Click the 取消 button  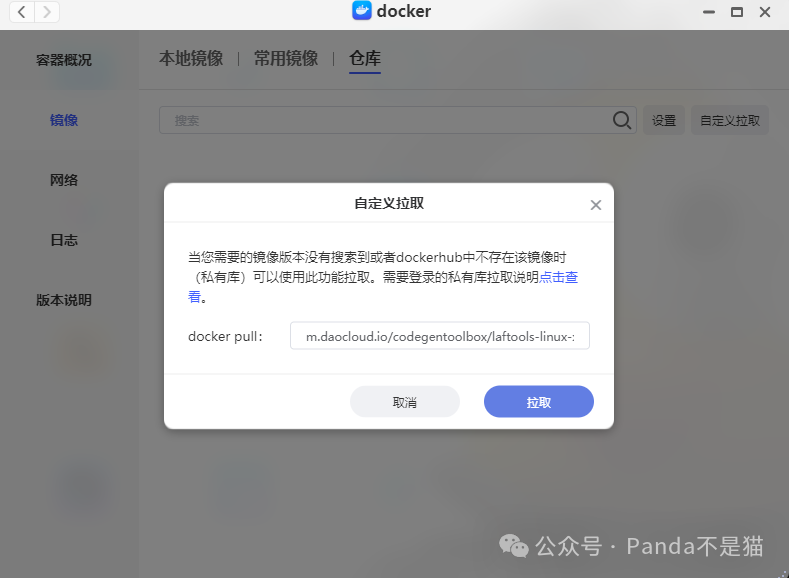pos(405,401)
